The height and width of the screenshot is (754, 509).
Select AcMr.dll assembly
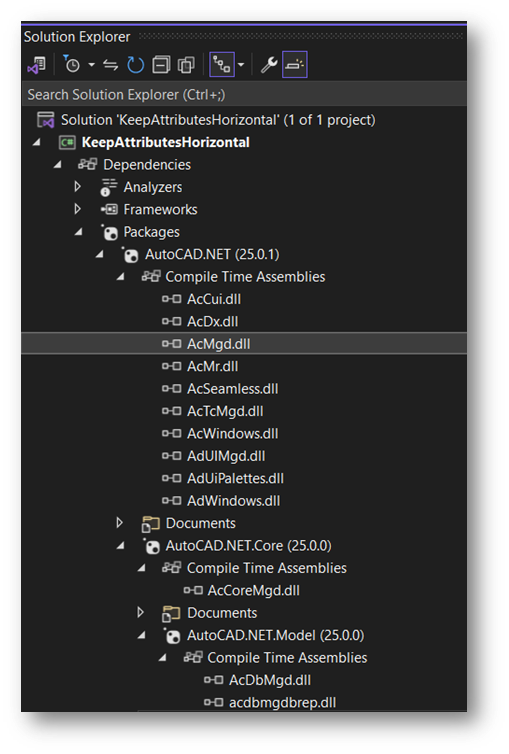(x=212, y=366)
